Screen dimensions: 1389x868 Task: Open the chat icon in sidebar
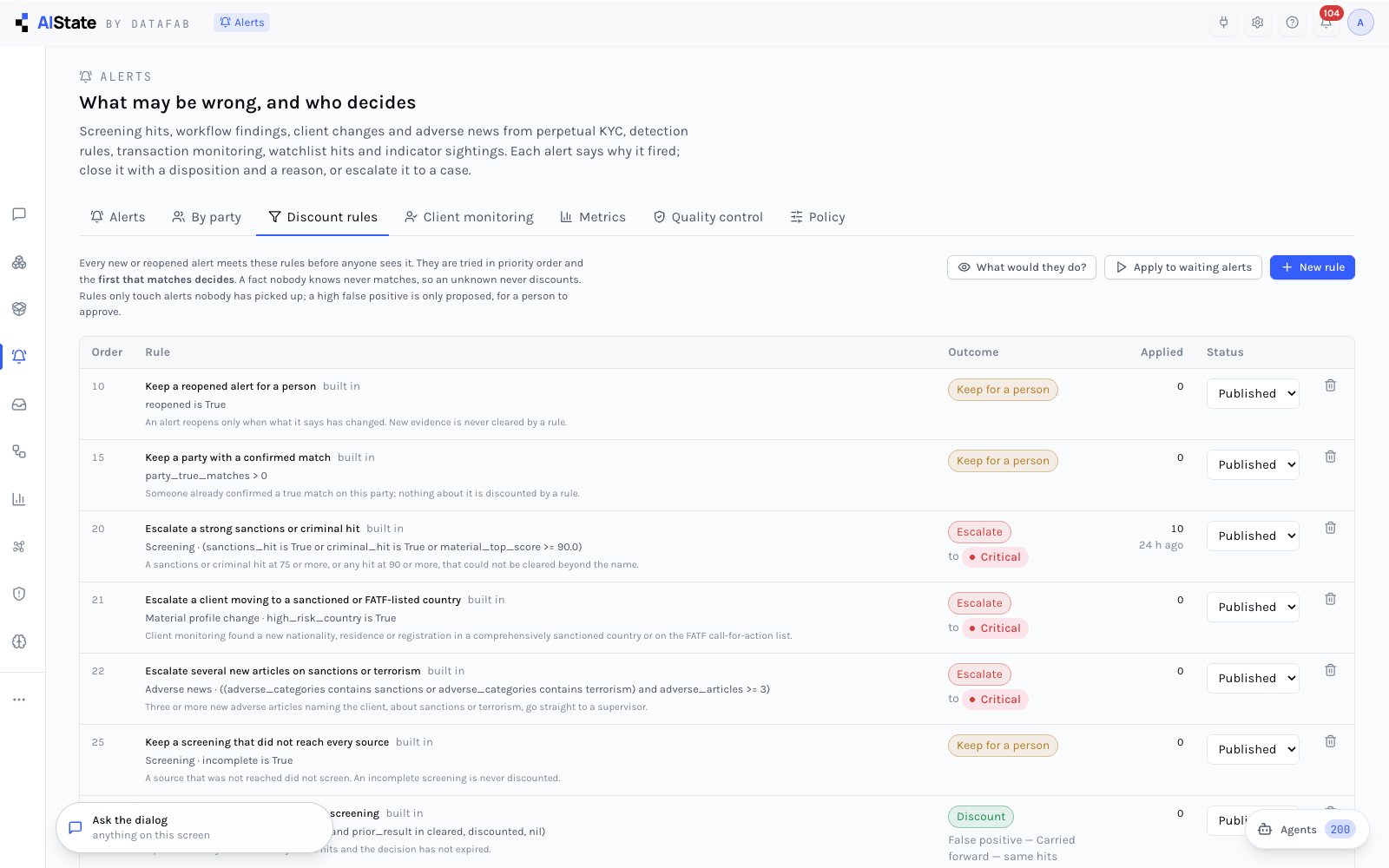[x=19, y=214]
